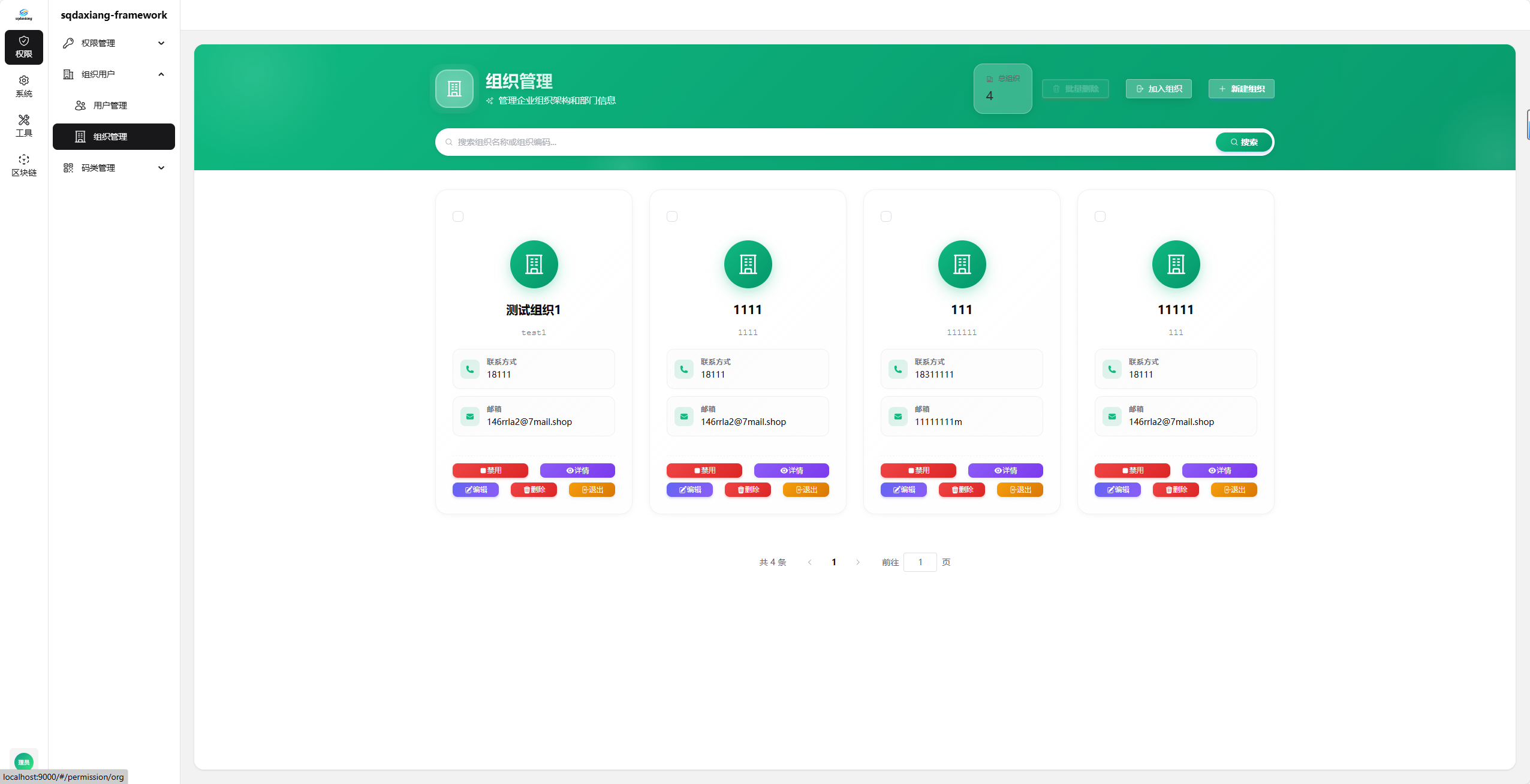
Task: Tick the checkbox on the 11111 card
Action: [1100, 216]
